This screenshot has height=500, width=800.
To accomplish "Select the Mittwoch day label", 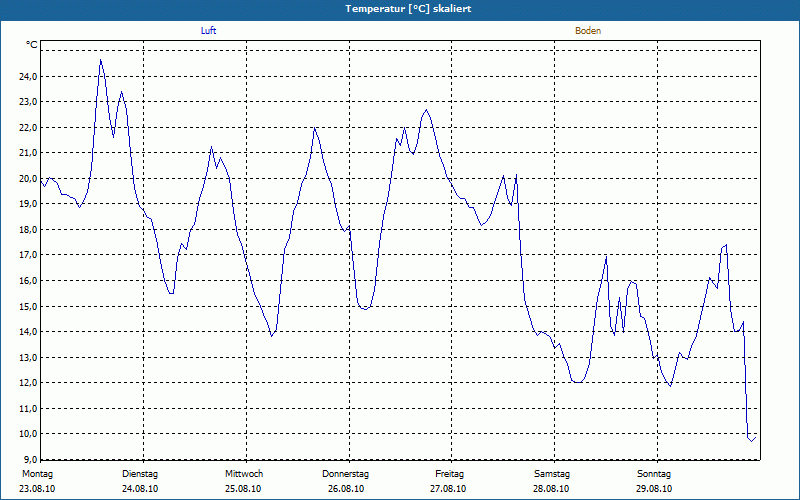I will tap(244, 474).
